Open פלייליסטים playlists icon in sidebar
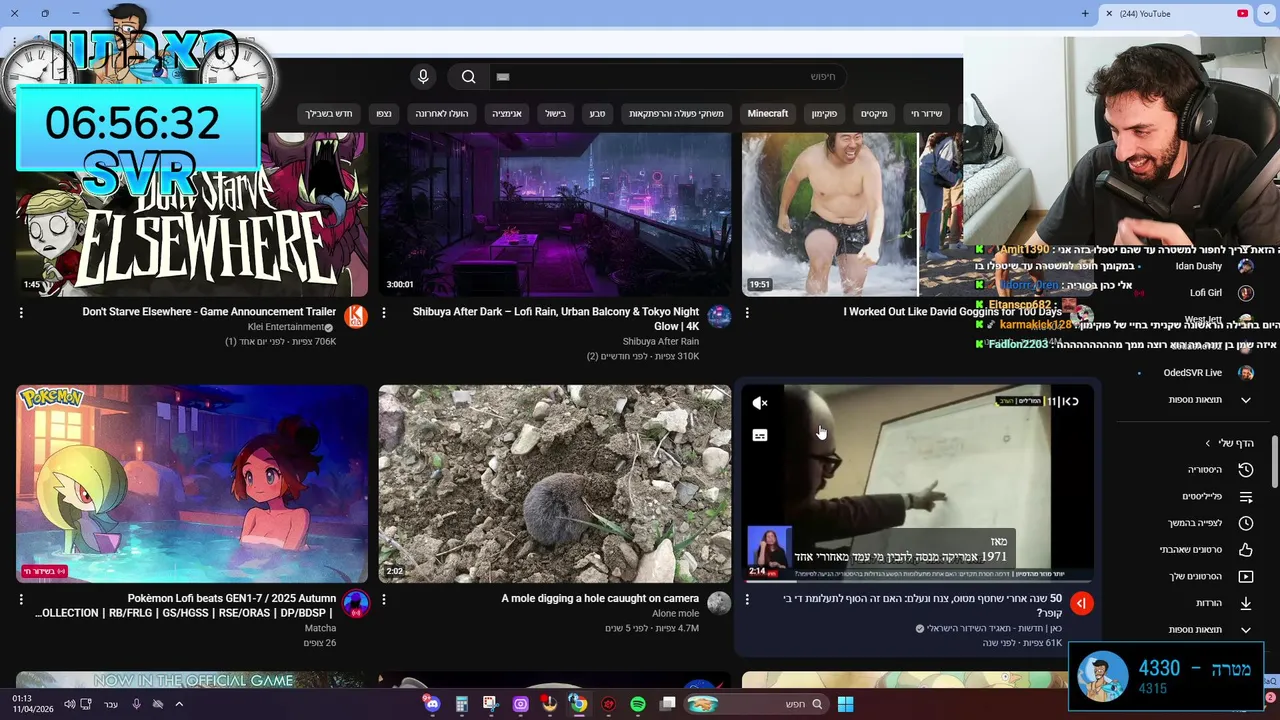The image size is (1280, 720). pos(1245,497)
